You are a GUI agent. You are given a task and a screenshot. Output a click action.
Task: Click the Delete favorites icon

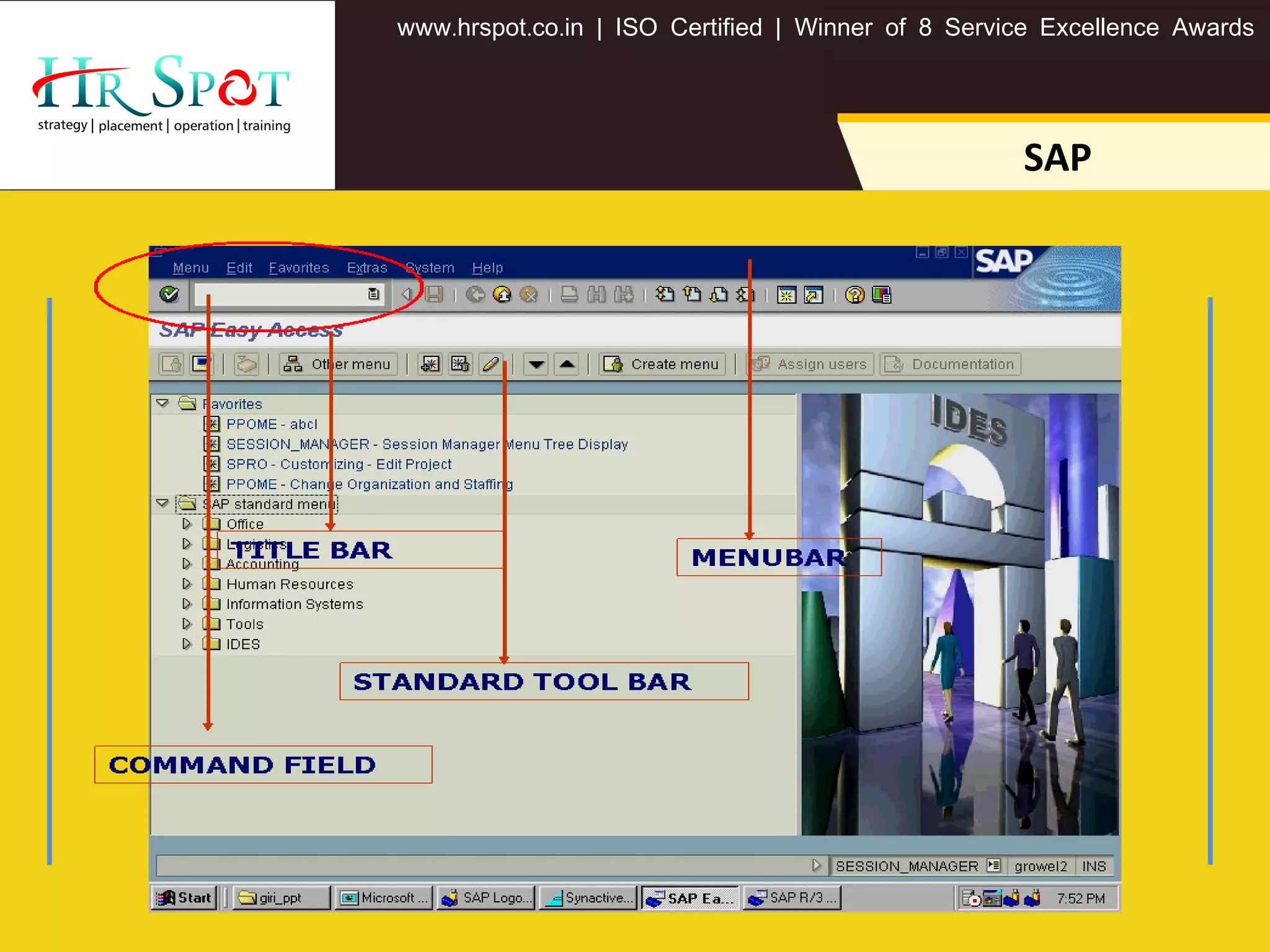point(460,364)
